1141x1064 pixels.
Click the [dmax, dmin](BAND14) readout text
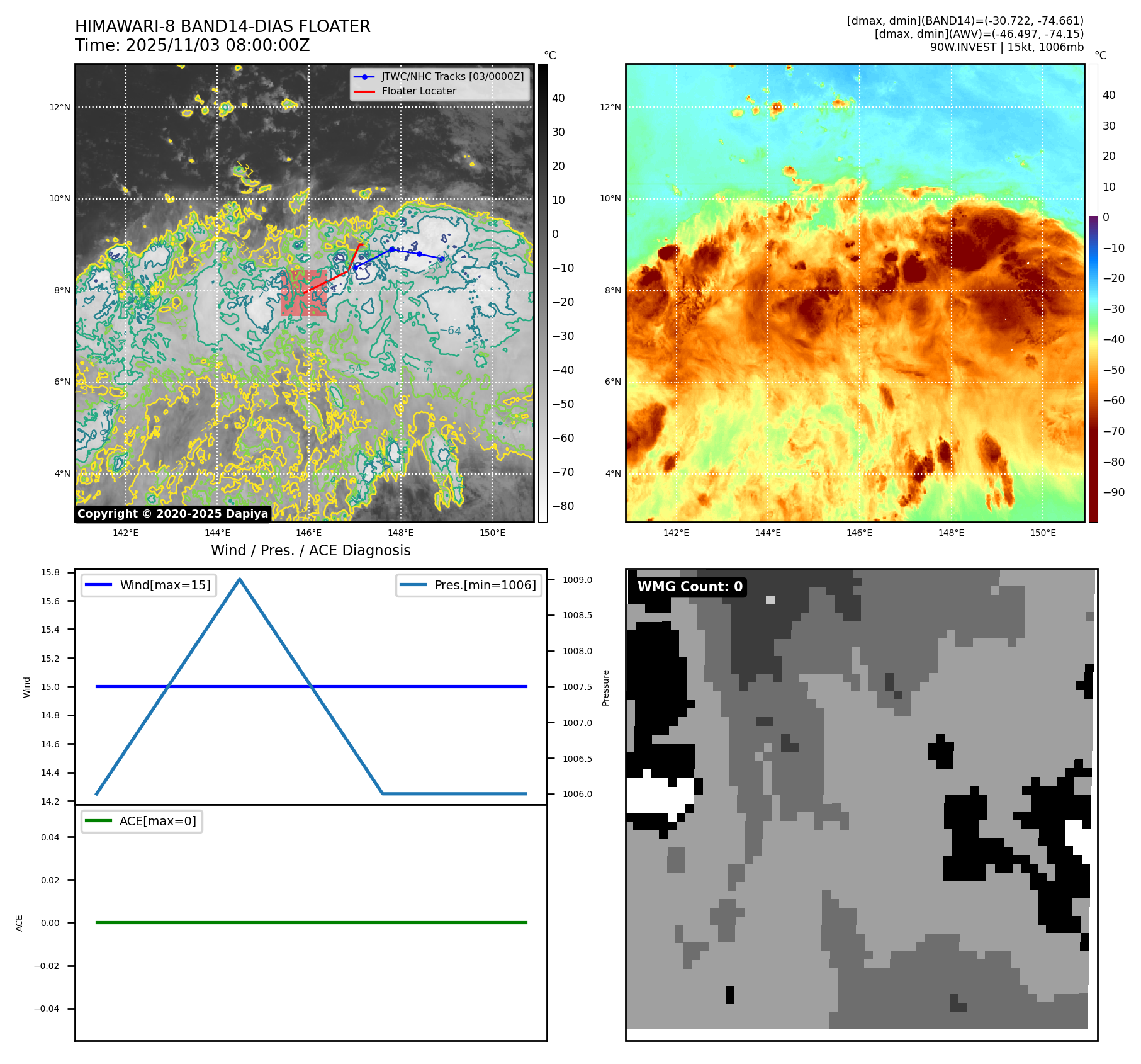[965, 21]
